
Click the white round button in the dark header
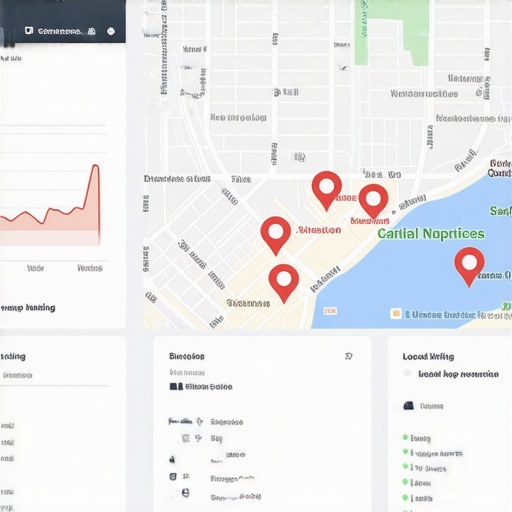111,31
